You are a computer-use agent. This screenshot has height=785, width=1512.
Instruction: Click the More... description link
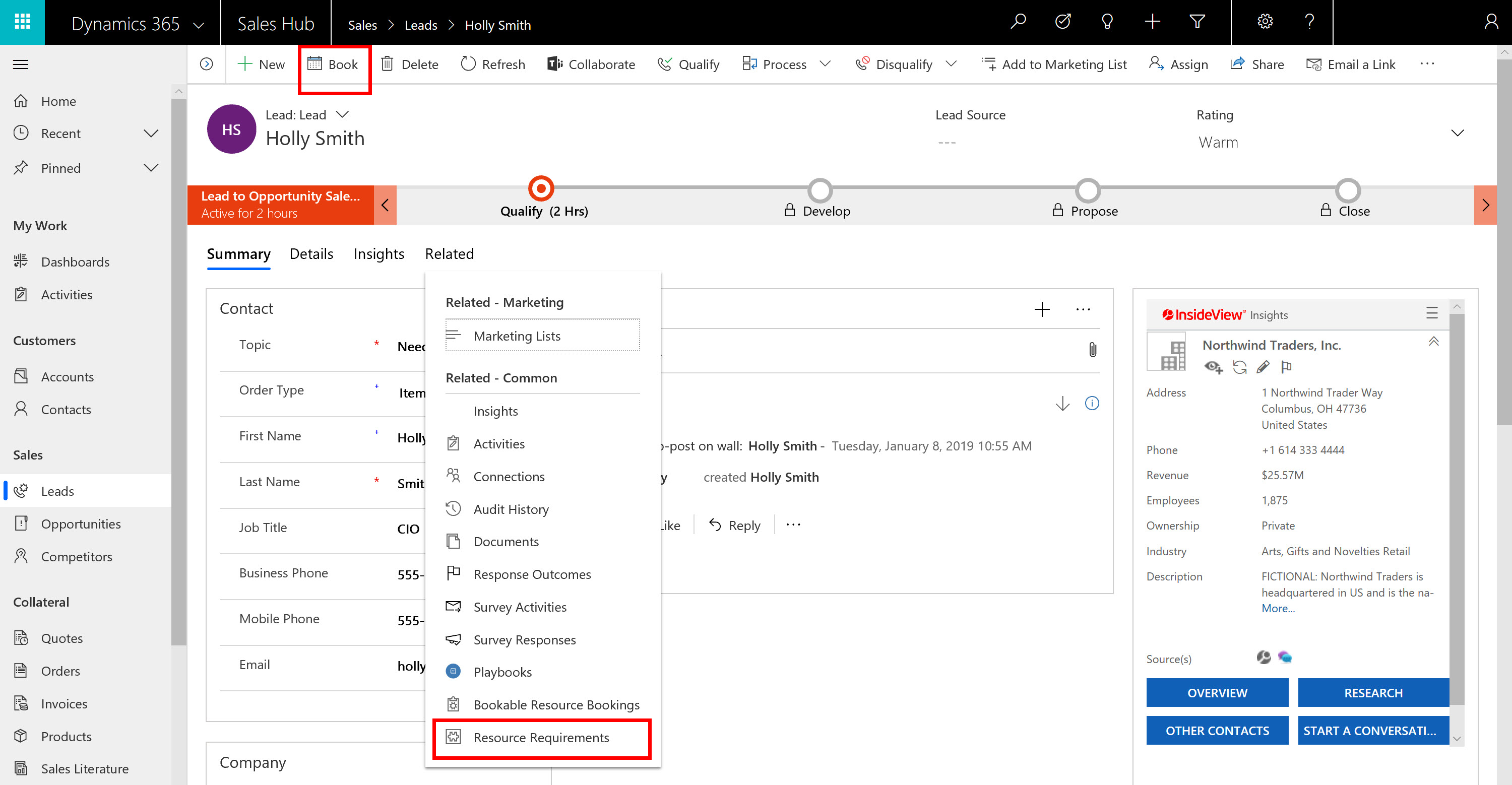[x=1278, y=609]
